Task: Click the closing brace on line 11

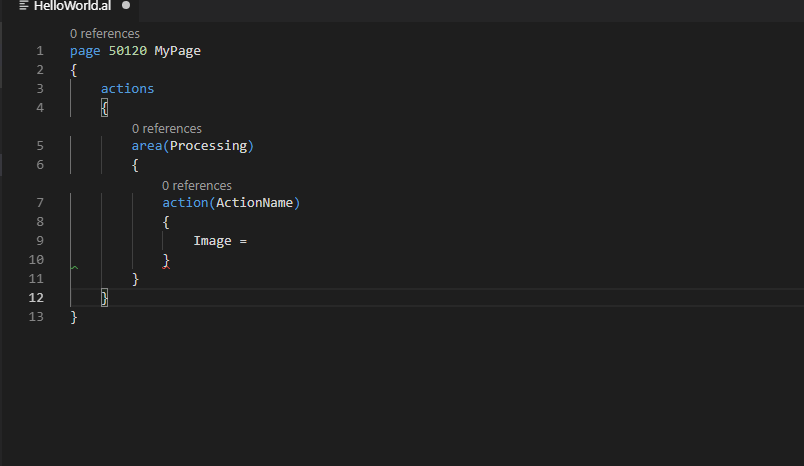Action: click(x=135, y=279)
